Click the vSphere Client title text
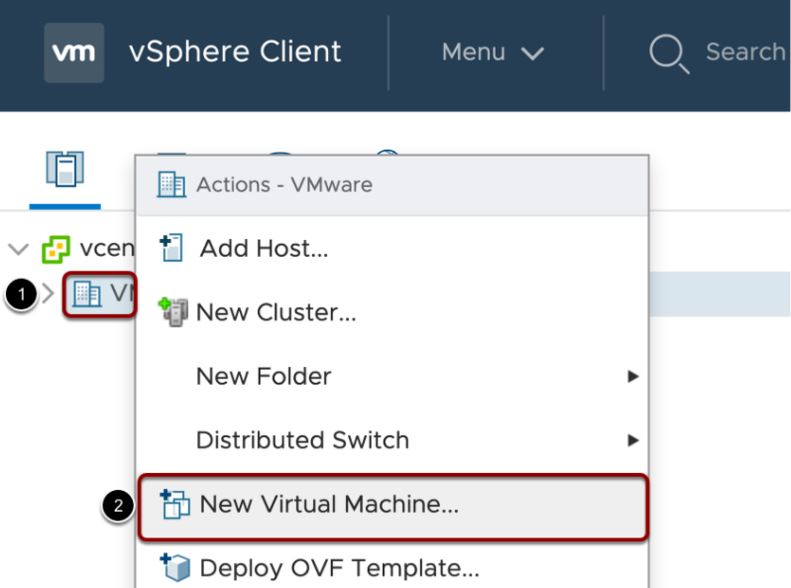 point(235,52)
